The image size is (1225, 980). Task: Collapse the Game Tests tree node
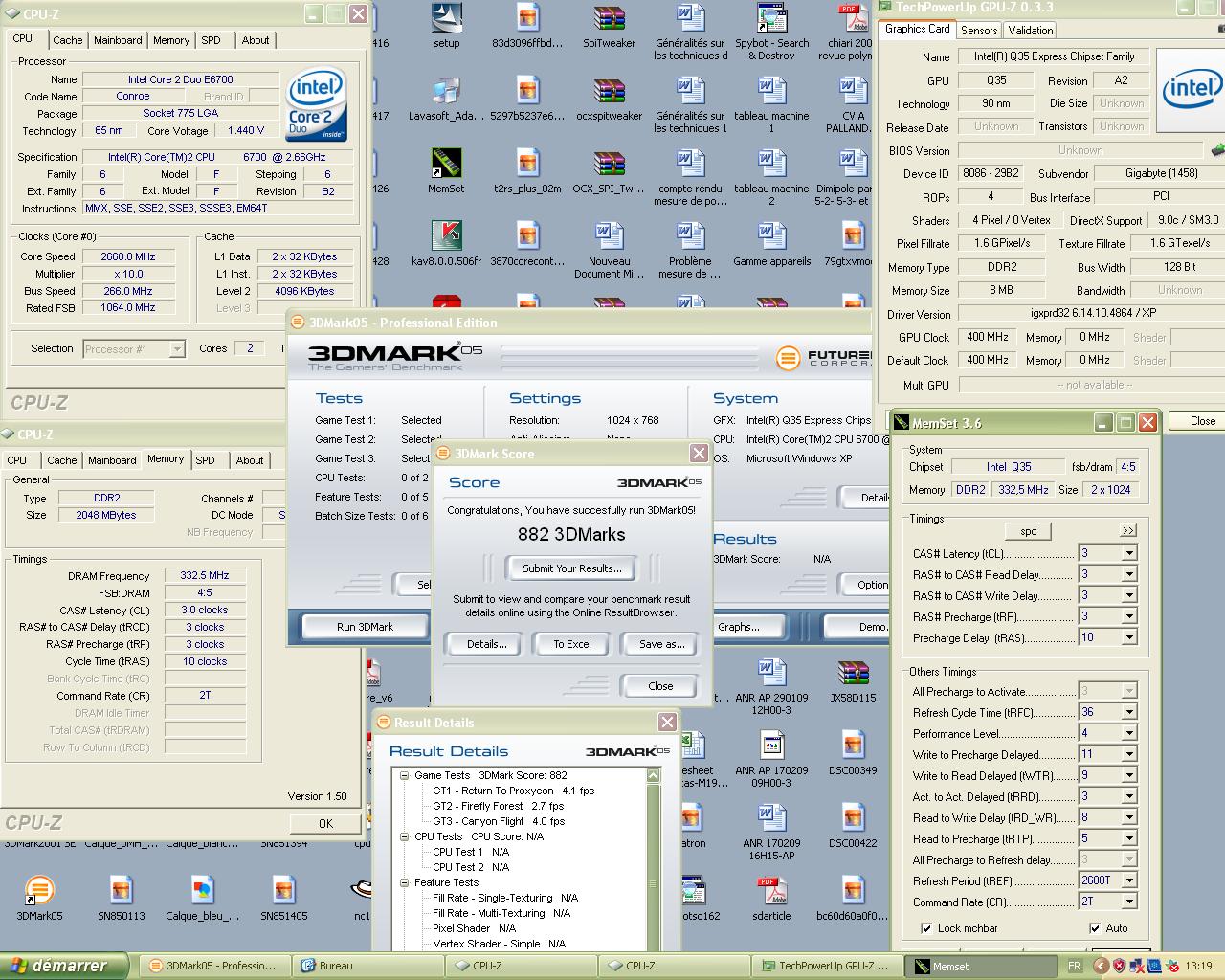[405, 775]
